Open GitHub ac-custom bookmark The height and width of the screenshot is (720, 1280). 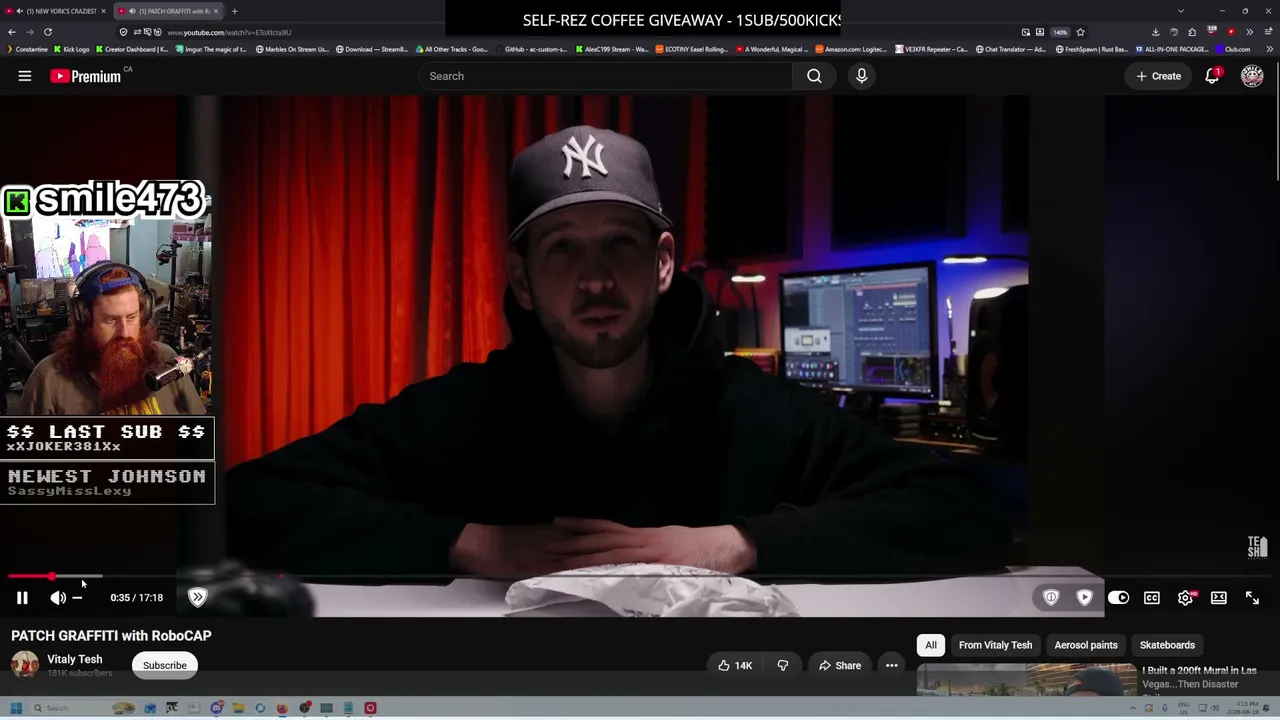coord(531,49)
